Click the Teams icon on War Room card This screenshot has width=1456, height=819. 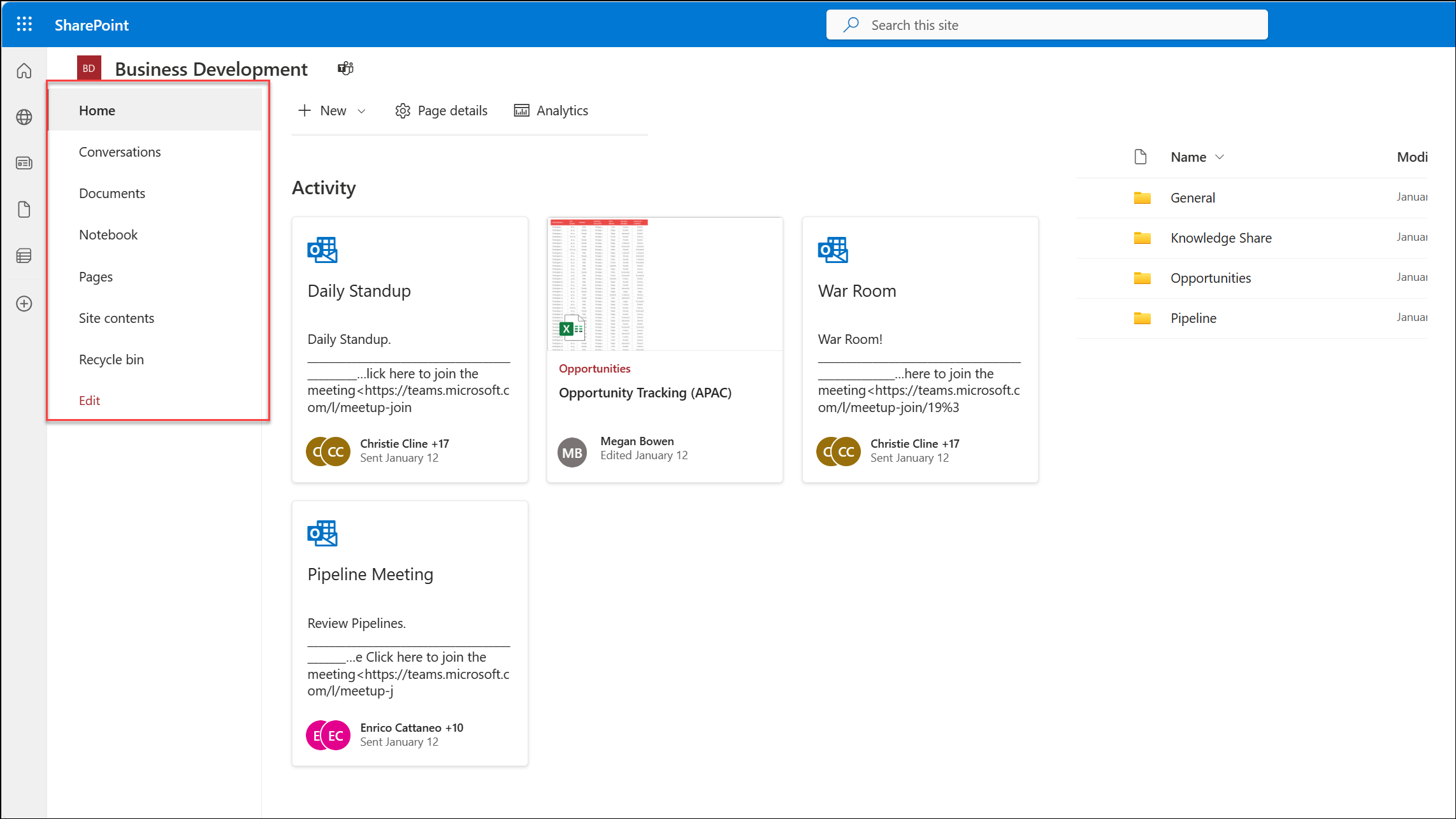tap(833, 250)
